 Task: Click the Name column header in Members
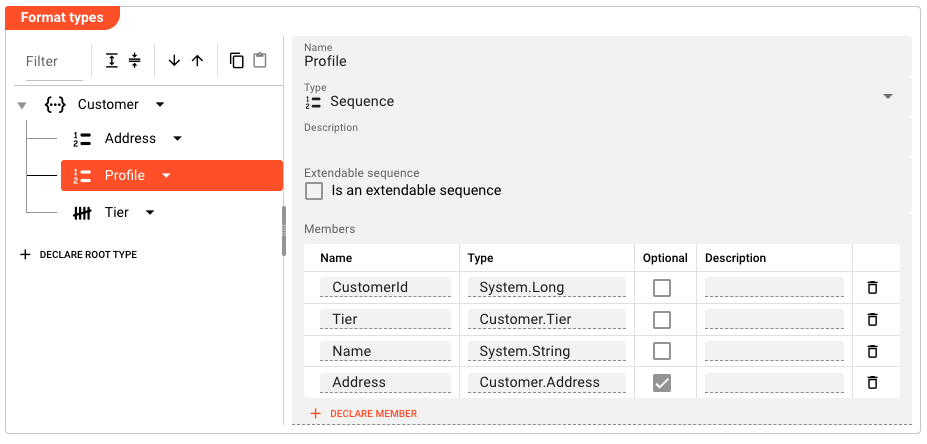[336, 258]
